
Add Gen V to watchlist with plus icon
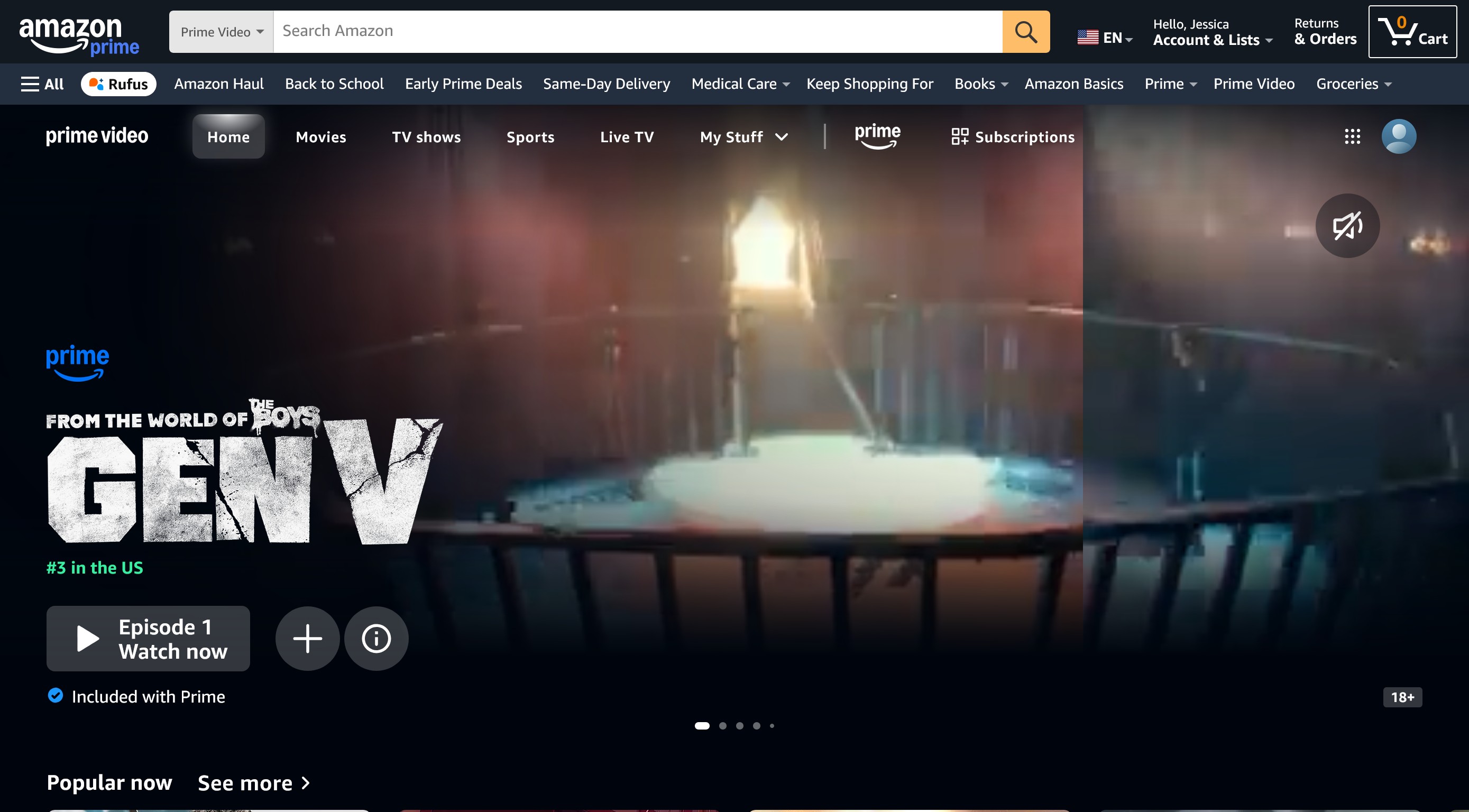[307, 638]
